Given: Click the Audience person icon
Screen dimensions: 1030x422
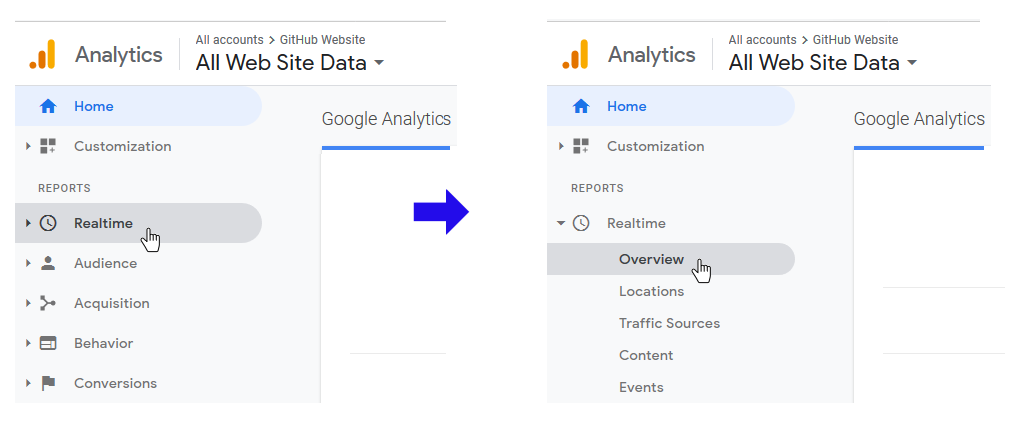Looking at the screenshot, I should pyautogui.click(x=48, y=264).
